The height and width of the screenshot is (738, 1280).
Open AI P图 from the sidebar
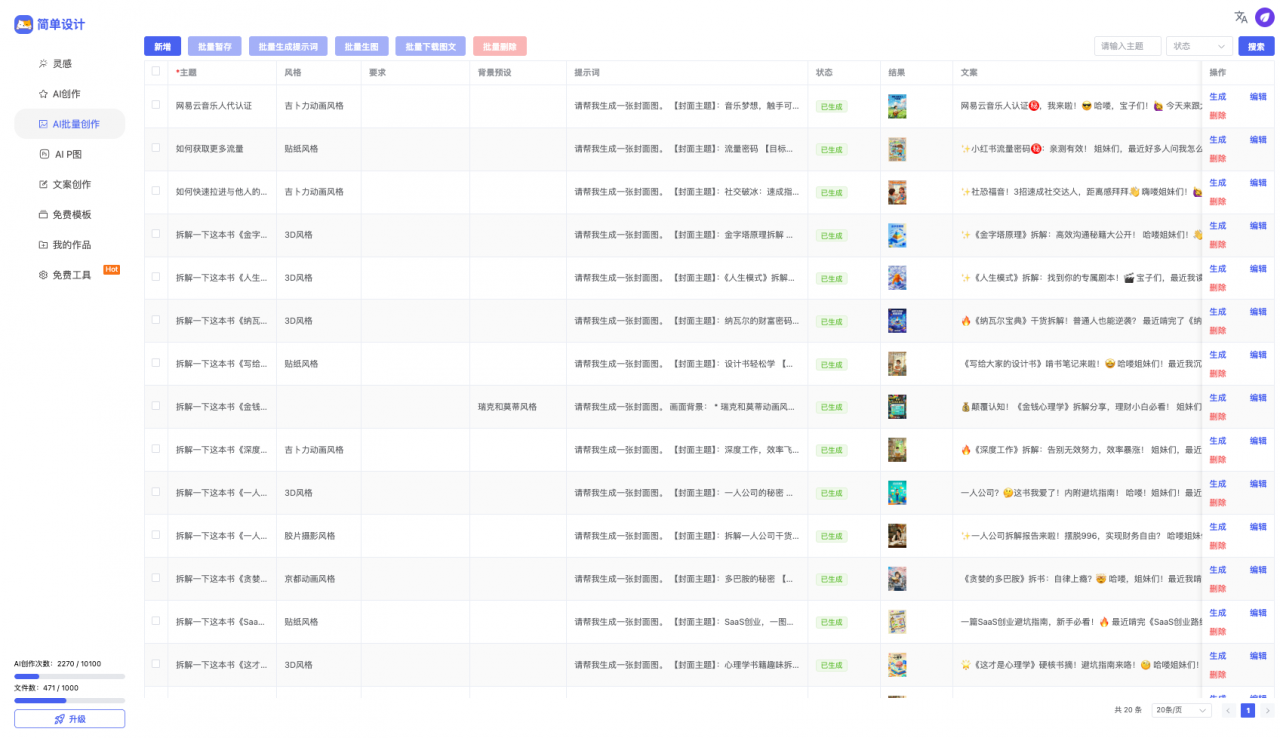pyautogui.click(x=68, y=154)
